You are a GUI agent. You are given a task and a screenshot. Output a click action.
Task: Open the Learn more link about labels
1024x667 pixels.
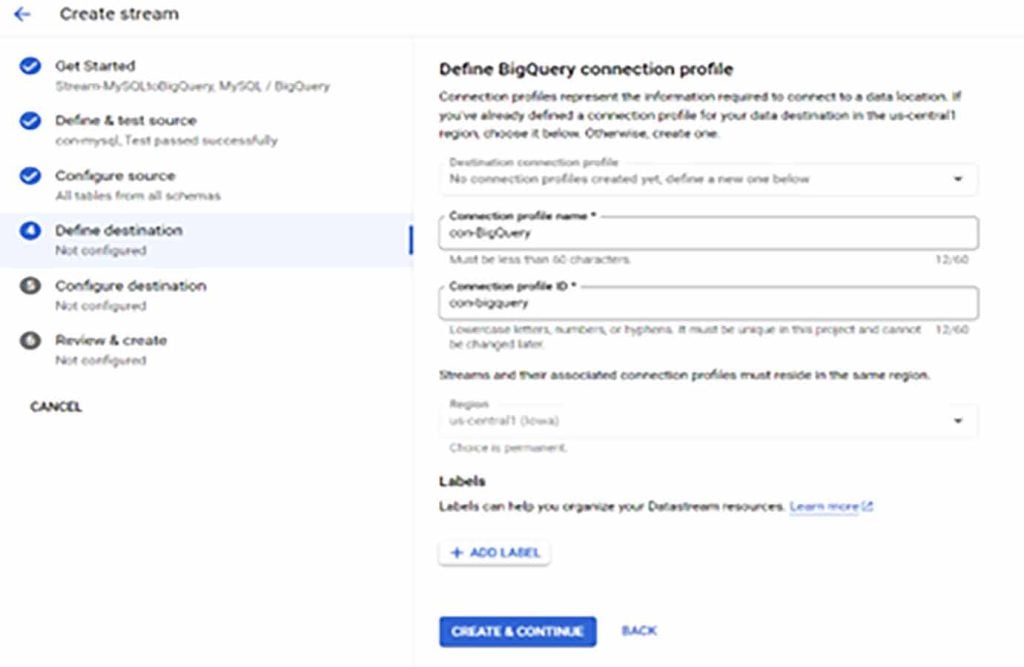(824, 506)
